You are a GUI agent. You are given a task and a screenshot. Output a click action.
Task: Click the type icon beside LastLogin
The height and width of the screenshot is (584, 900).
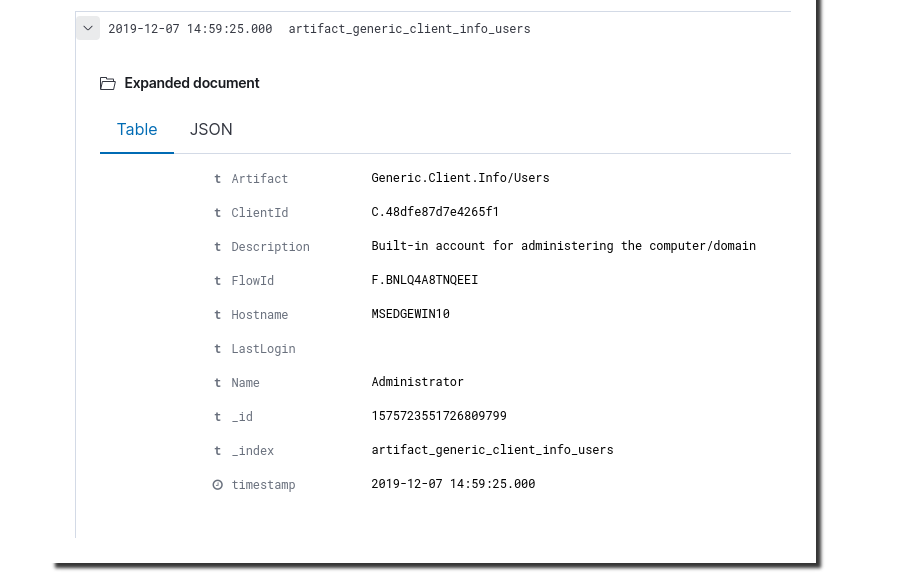pos(218,349)
